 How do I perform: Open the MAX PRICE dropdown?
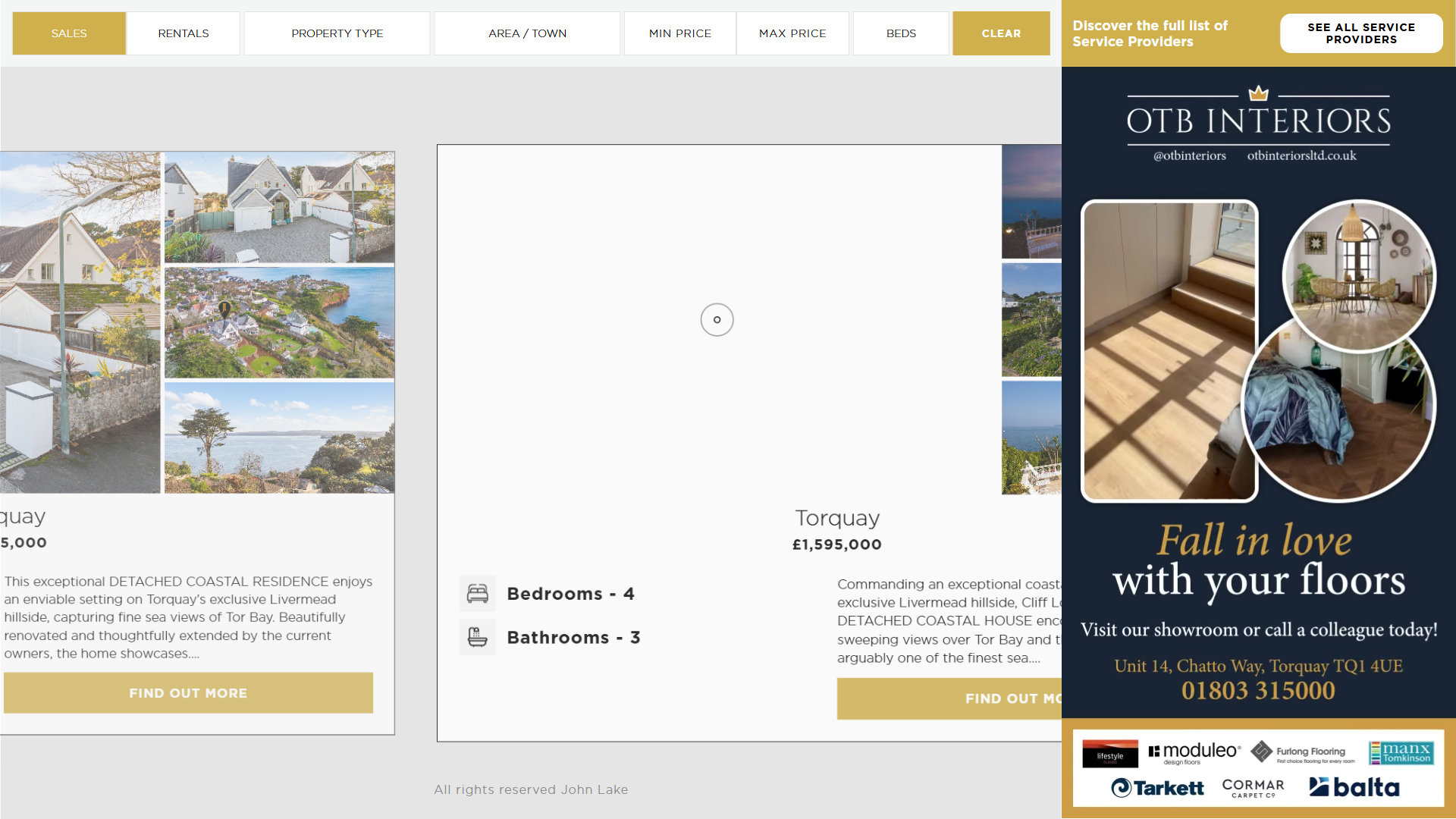pyautogui.click(x=792, y=33)
